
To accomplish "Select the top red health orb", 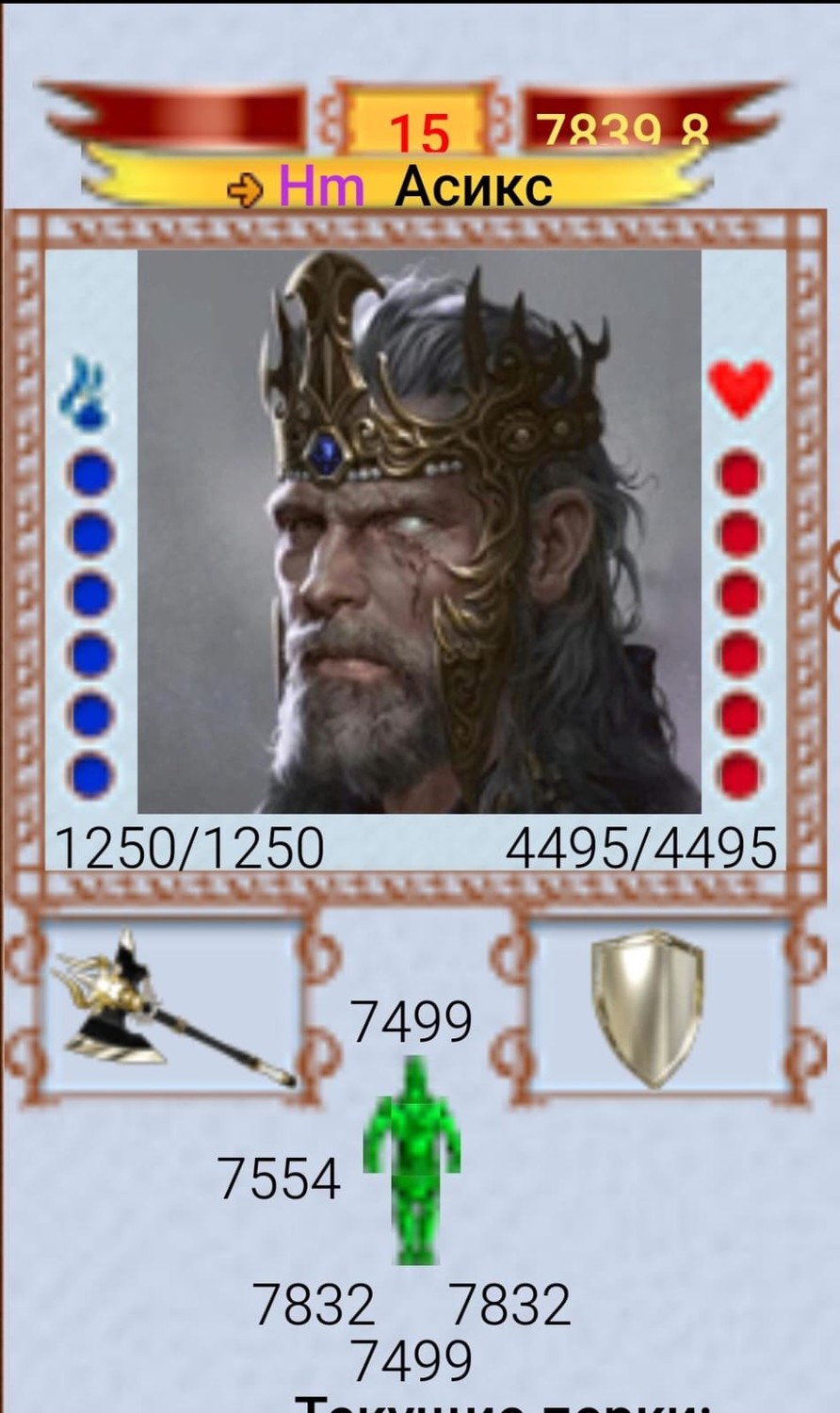I will point(740,474).
